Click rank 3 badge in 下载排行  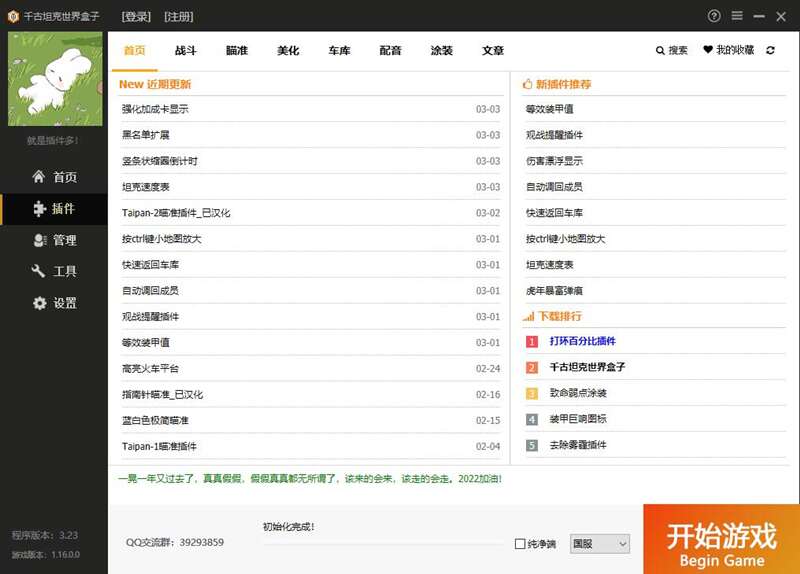(532, 393)
